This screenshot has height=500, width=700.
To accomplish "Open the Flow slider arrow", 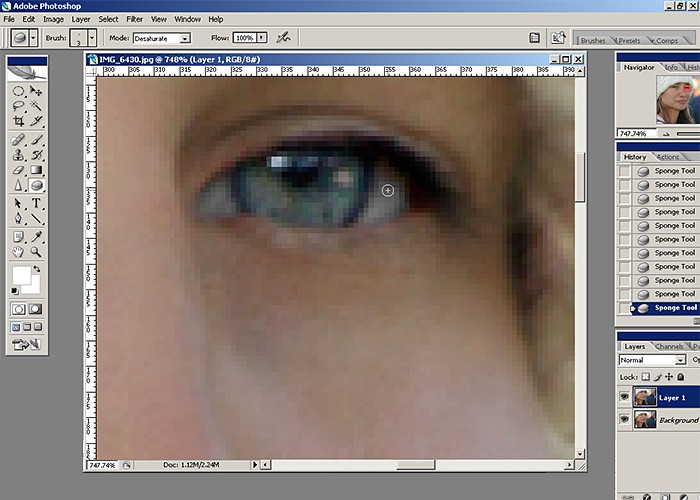I will click(262, 38).
